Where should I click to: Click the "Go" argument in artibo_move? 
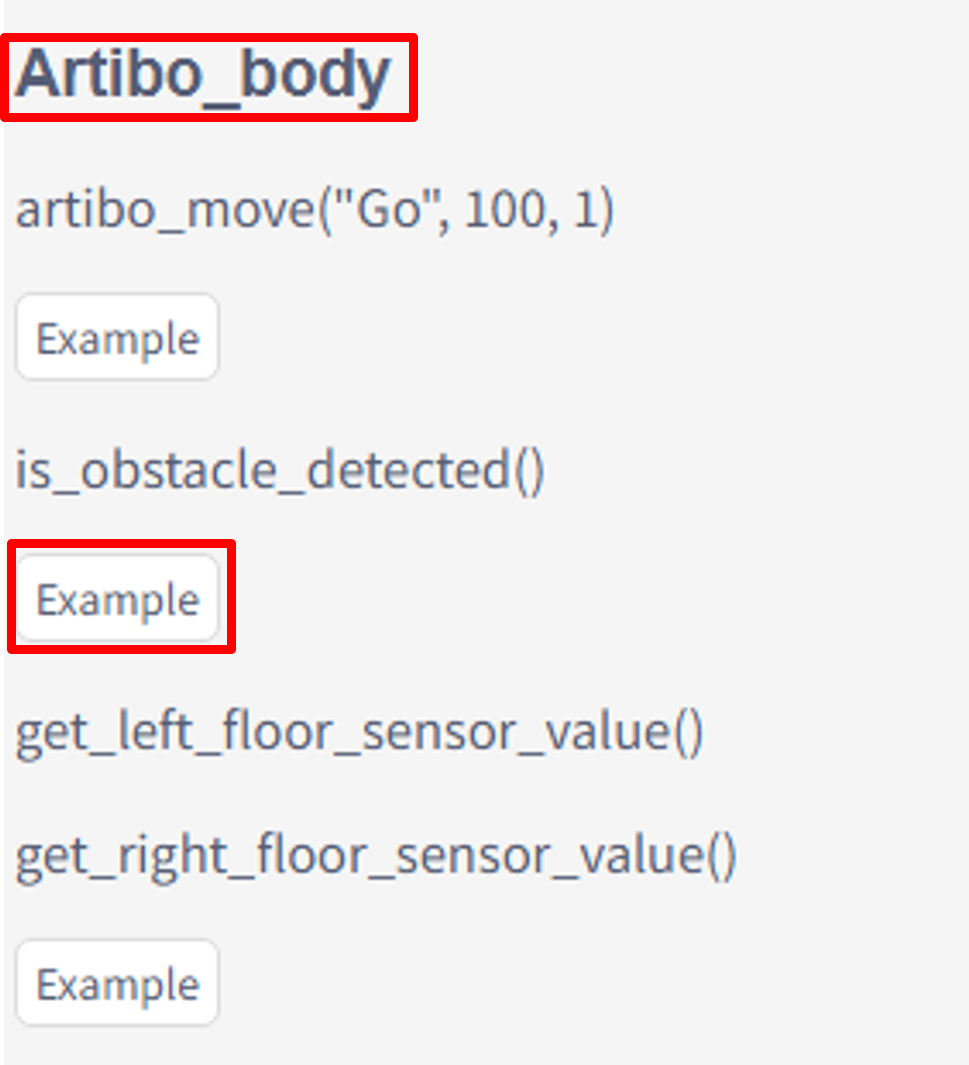click(393, 211)
